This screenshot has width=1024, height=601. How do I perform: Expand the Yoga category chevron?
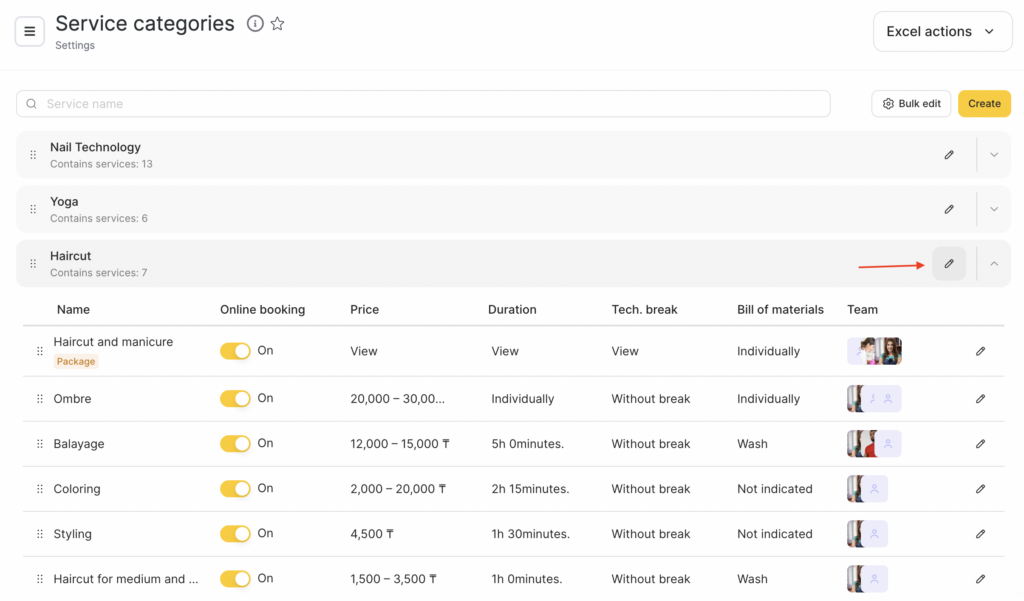tap(994, 209)
